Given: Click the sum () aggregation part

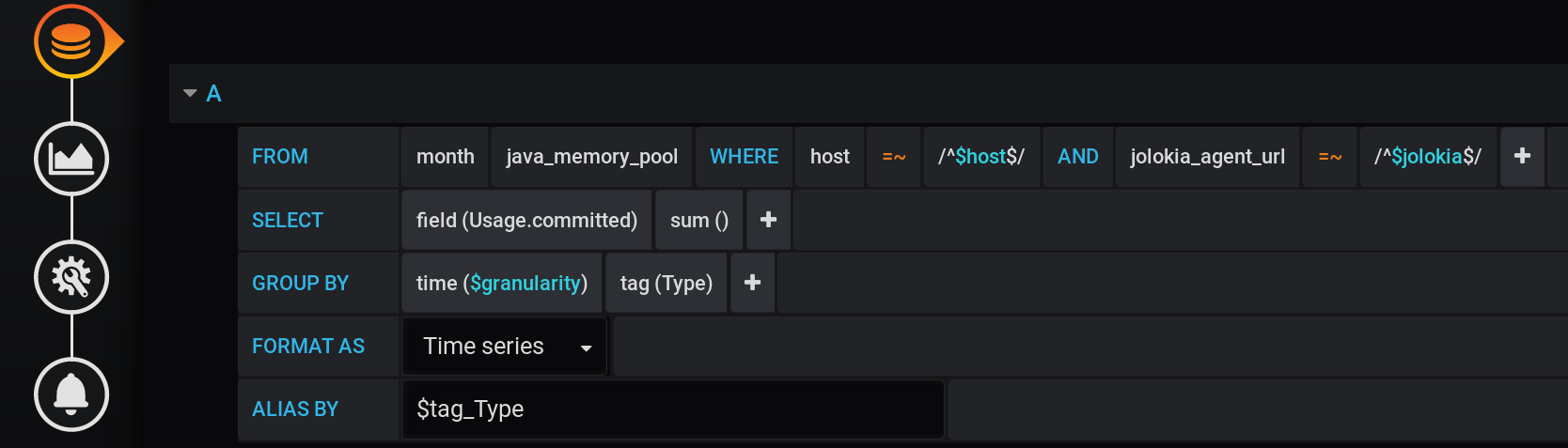Looking at the screenshot, I should [x=699, y=220].
